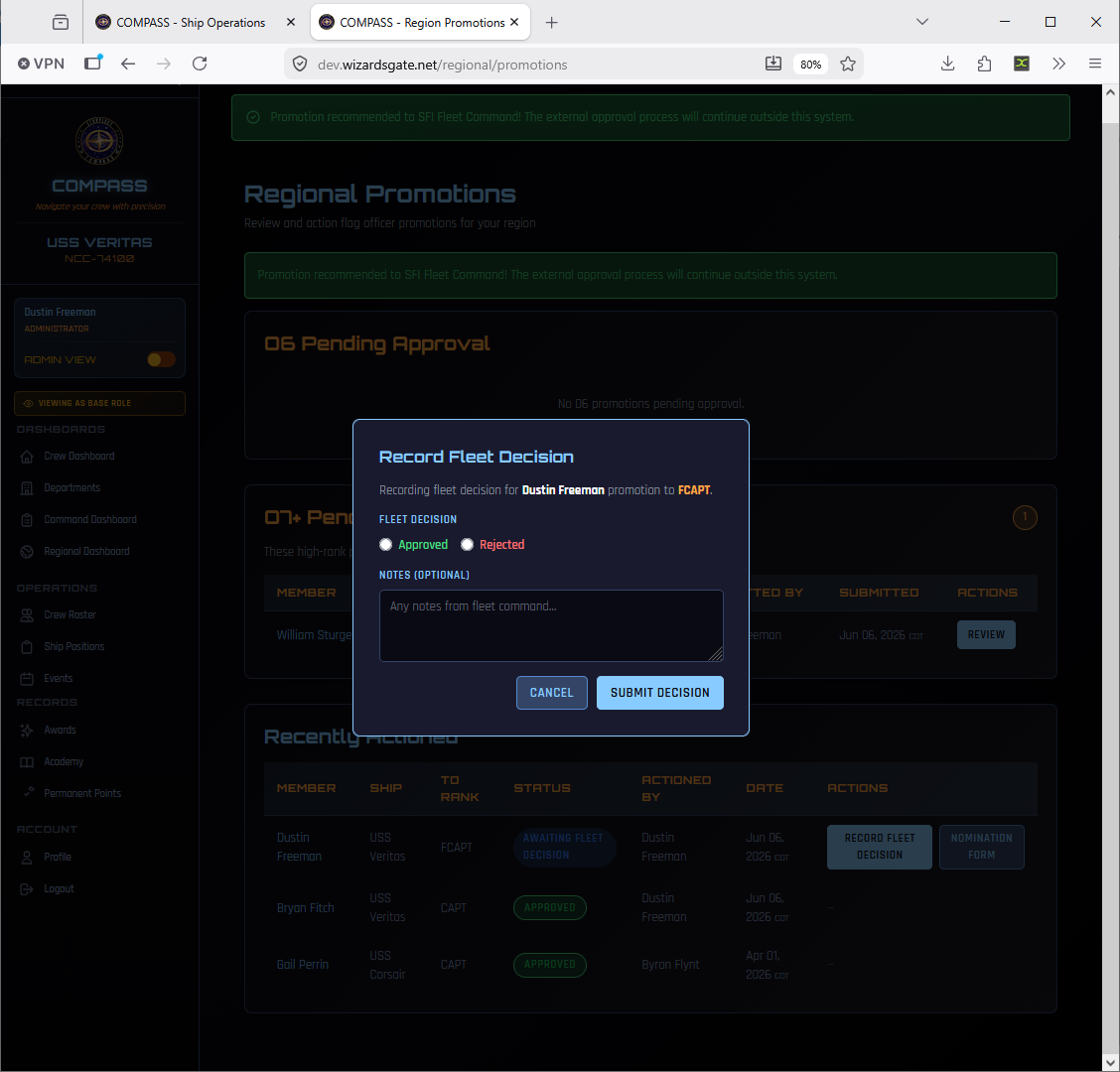This screenshot has width=1120, height=1072.
Task: Bookmark page with star icon
Action: click(x=848, y=65)
